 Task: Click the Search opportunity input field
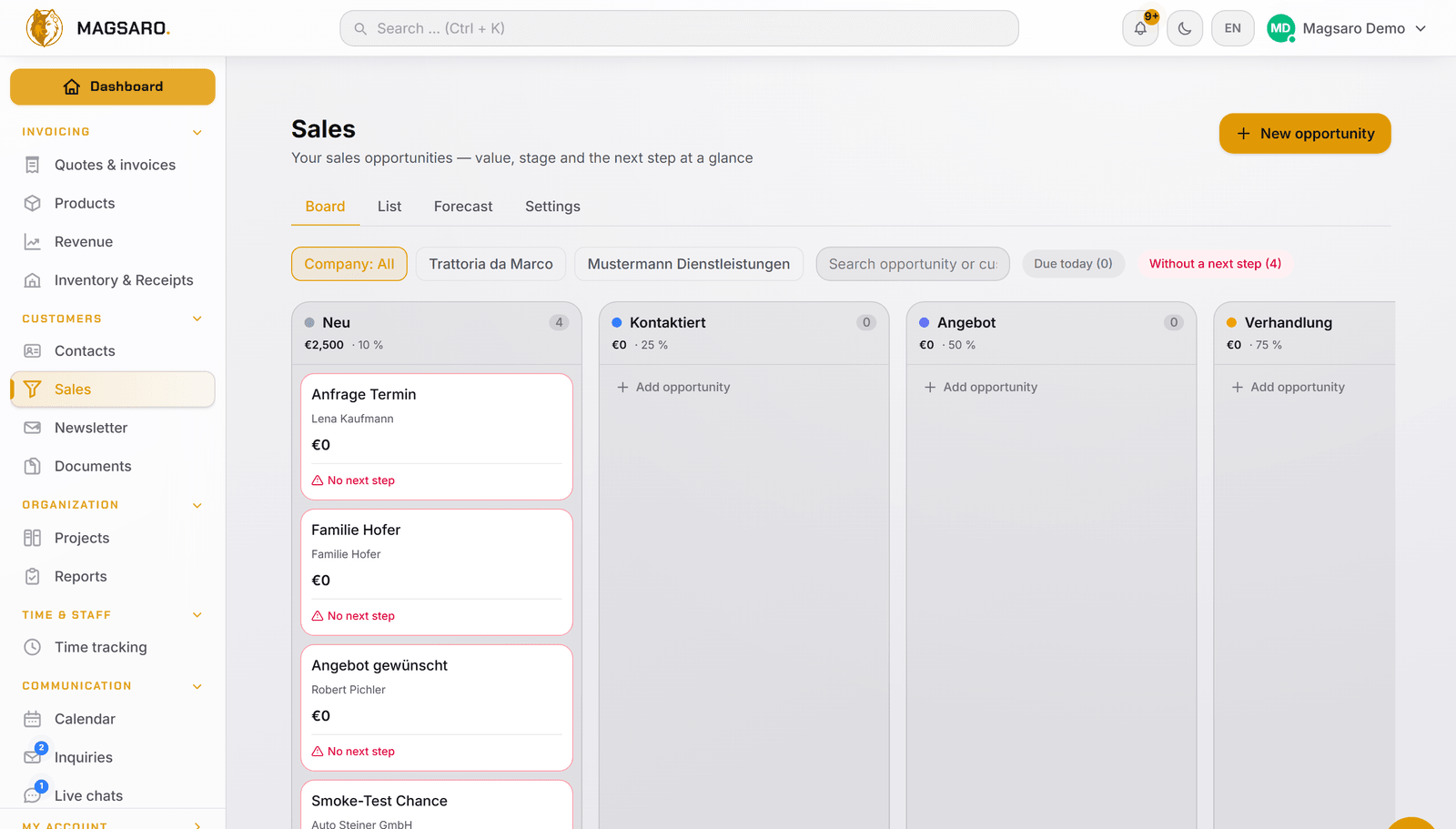pyautogui.click(x=913, y=264)
